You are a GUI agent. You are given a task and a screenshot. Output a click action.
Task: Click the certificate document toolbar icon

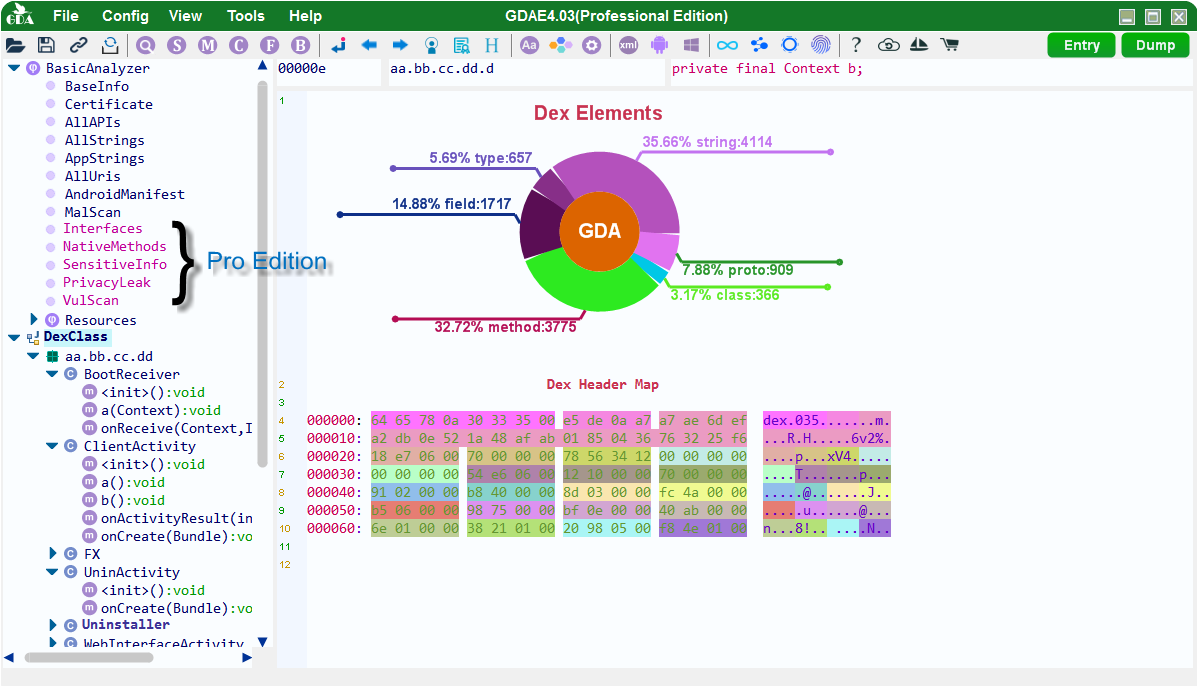coord(461,45)
